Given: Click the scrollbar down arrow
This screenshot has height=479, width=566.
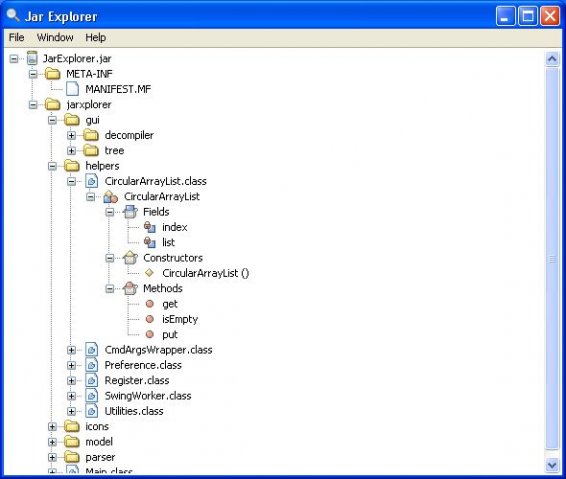Looking at the screenshot, I should point(552,464).
